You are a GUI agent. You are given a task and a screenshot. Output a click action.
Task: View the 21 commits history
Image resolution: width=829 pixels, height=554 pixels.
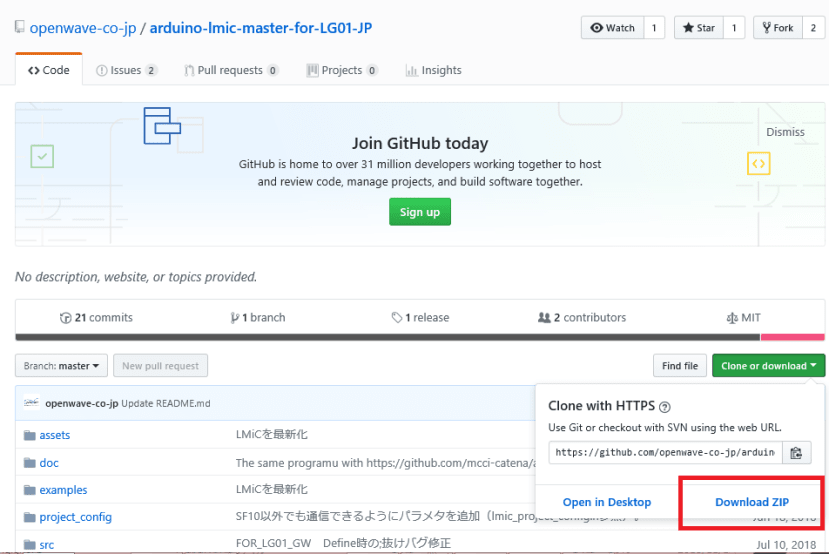[x=96, y=318]
